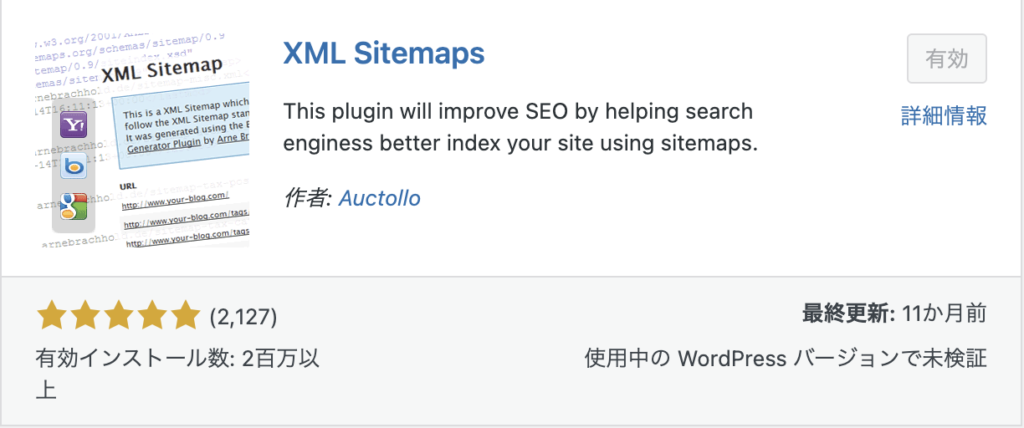Click the first rating star
Image resolution: width=1024 pixels, height=428 pixels.
[x=52, y=317]
